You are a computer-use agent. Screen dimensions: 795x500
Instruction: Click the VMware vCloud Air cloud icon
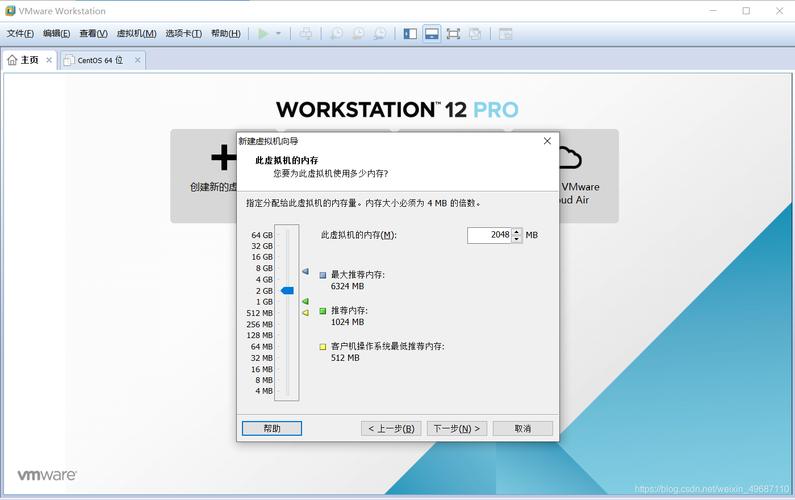570,157
